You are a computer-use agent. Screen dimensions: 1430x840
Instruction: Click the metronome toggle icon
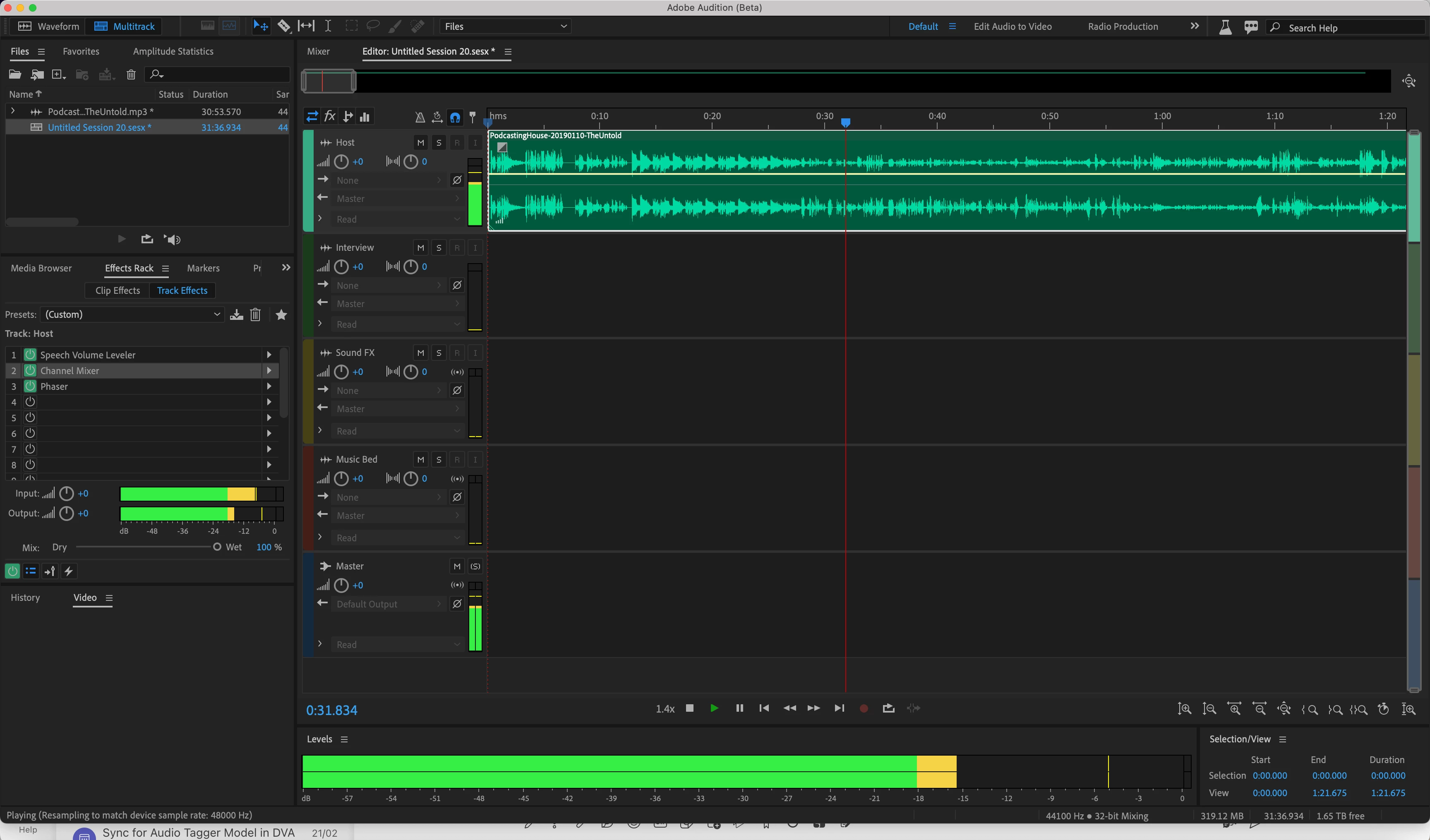tap(420, 118)
